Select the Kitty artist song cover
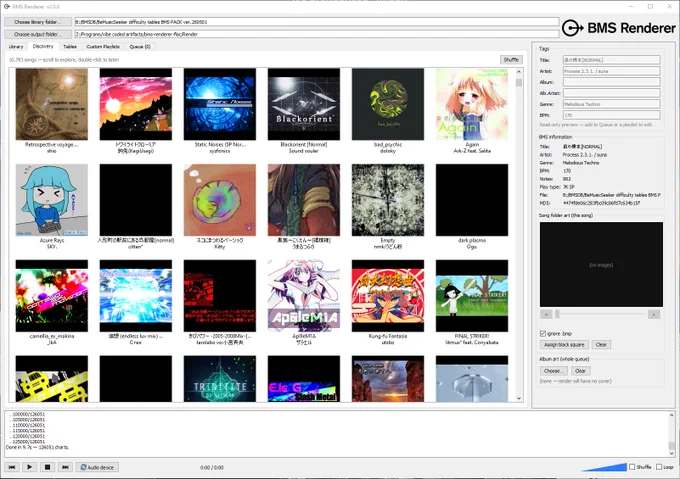 click(x=220, y=200)
